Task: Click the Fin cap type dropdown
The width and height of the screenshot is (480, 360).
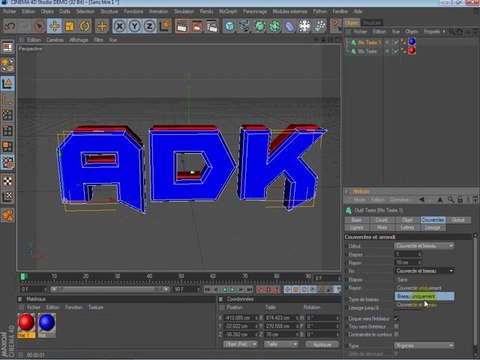Action: pos(424,271)
